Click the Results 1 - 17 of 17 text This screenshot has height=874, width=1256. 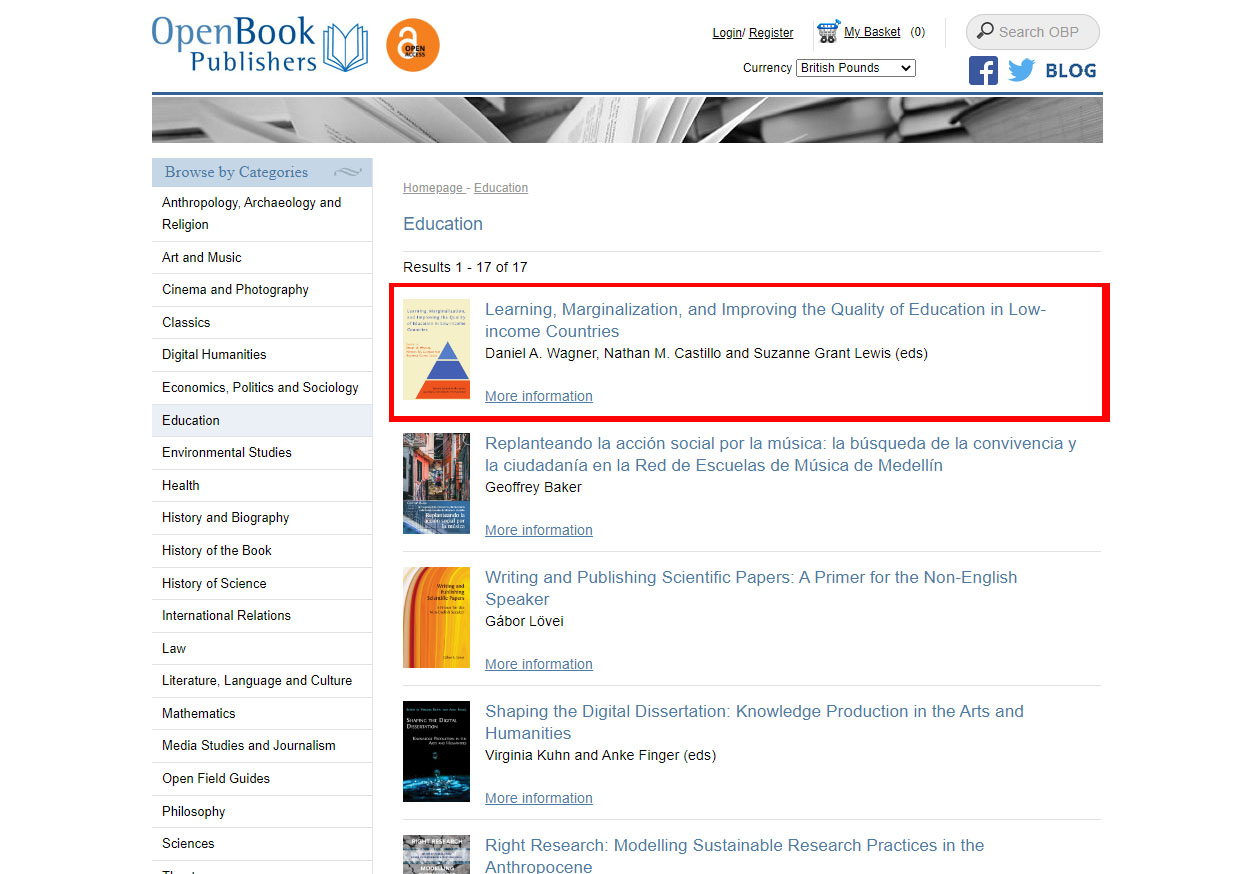click(x=465, y=267)
